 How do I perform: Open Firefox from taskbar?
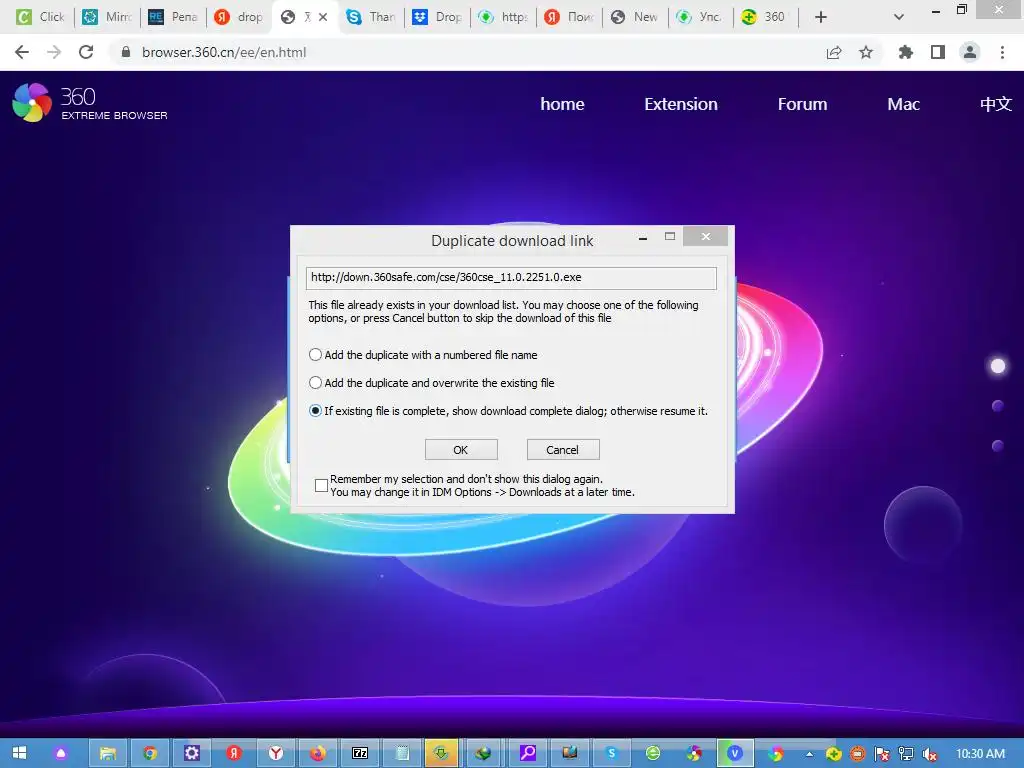coord(318,753)
